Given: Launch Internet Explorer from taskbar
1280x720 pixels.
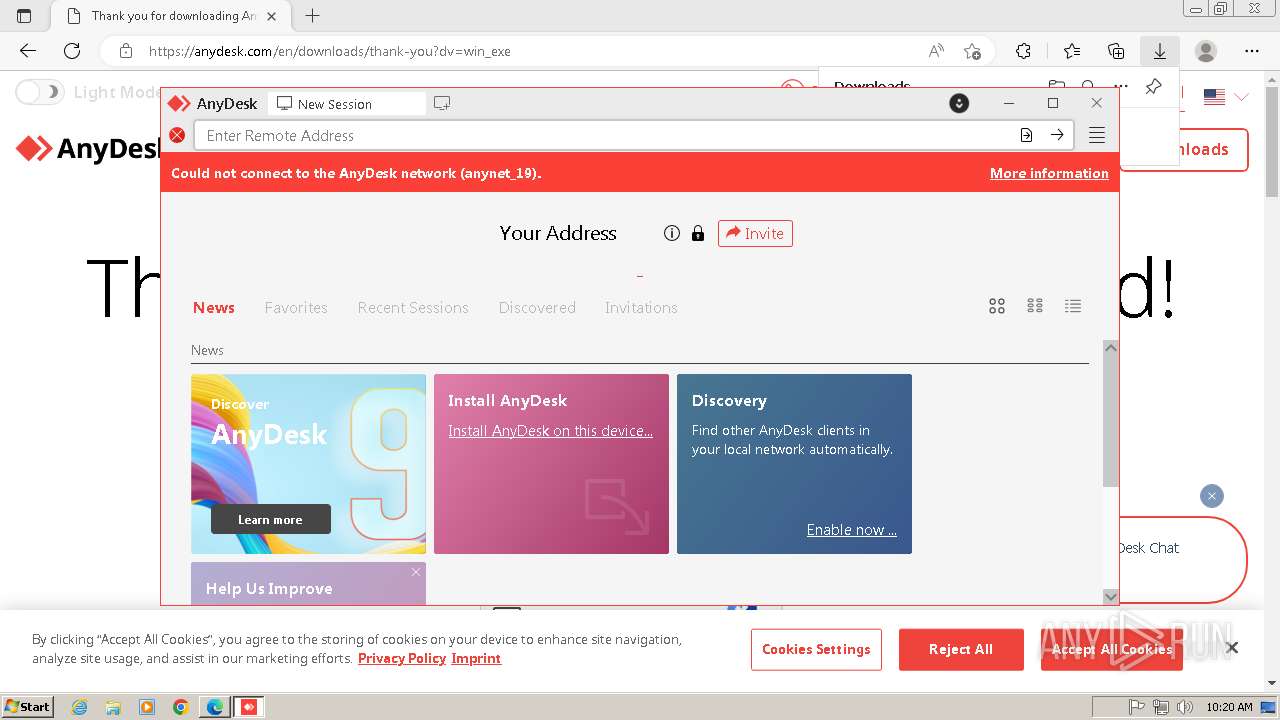Looking at the screenshot, I should [79, 707].
